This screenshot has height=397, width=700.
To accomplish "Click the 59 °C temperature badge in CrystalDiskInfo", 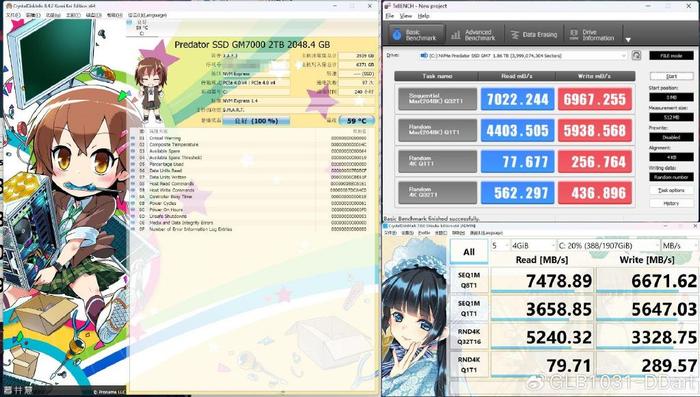I will coord(356,121).
